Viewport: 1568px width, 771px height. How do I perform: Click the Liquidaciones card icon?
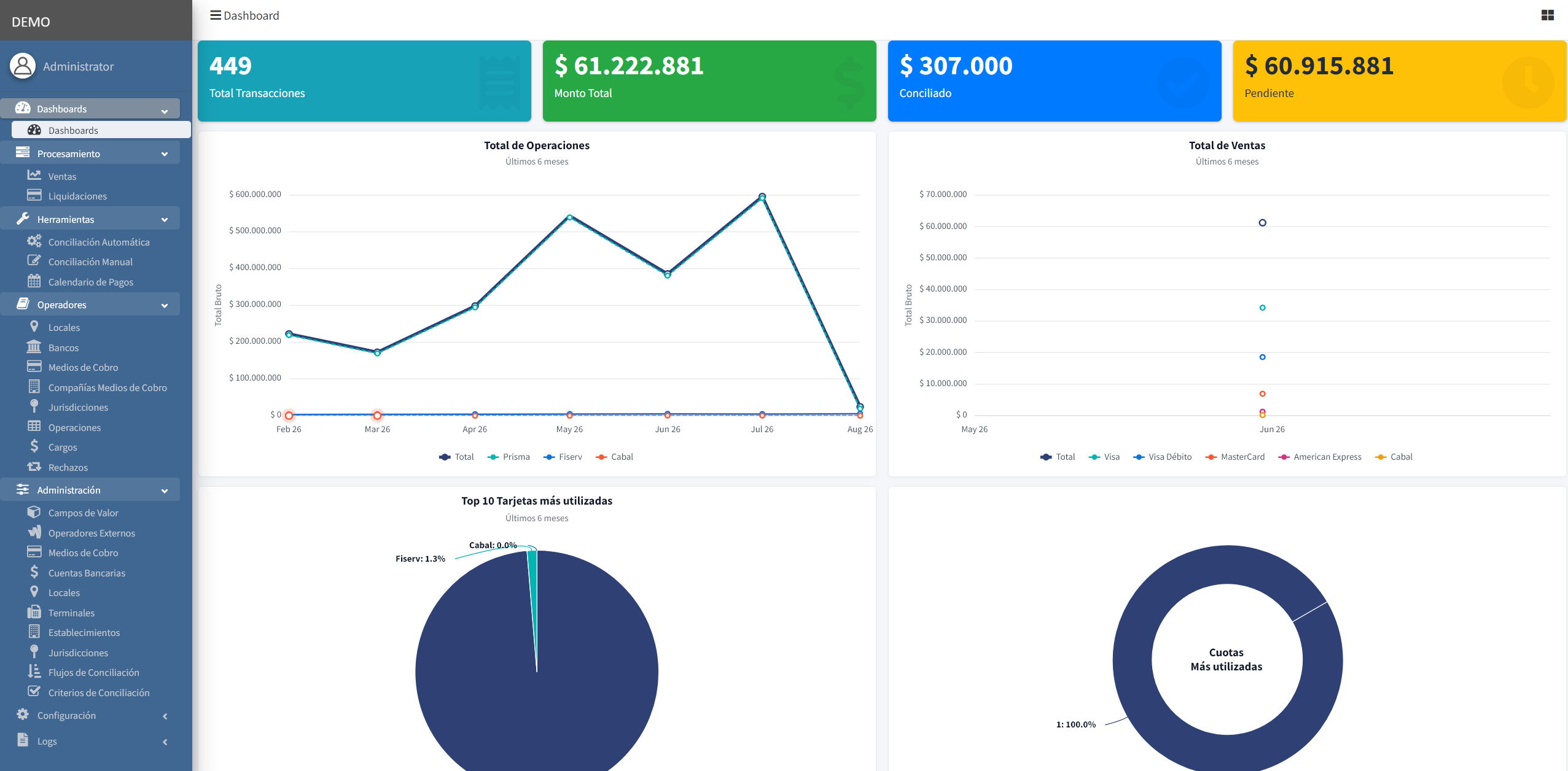(34, 195)
